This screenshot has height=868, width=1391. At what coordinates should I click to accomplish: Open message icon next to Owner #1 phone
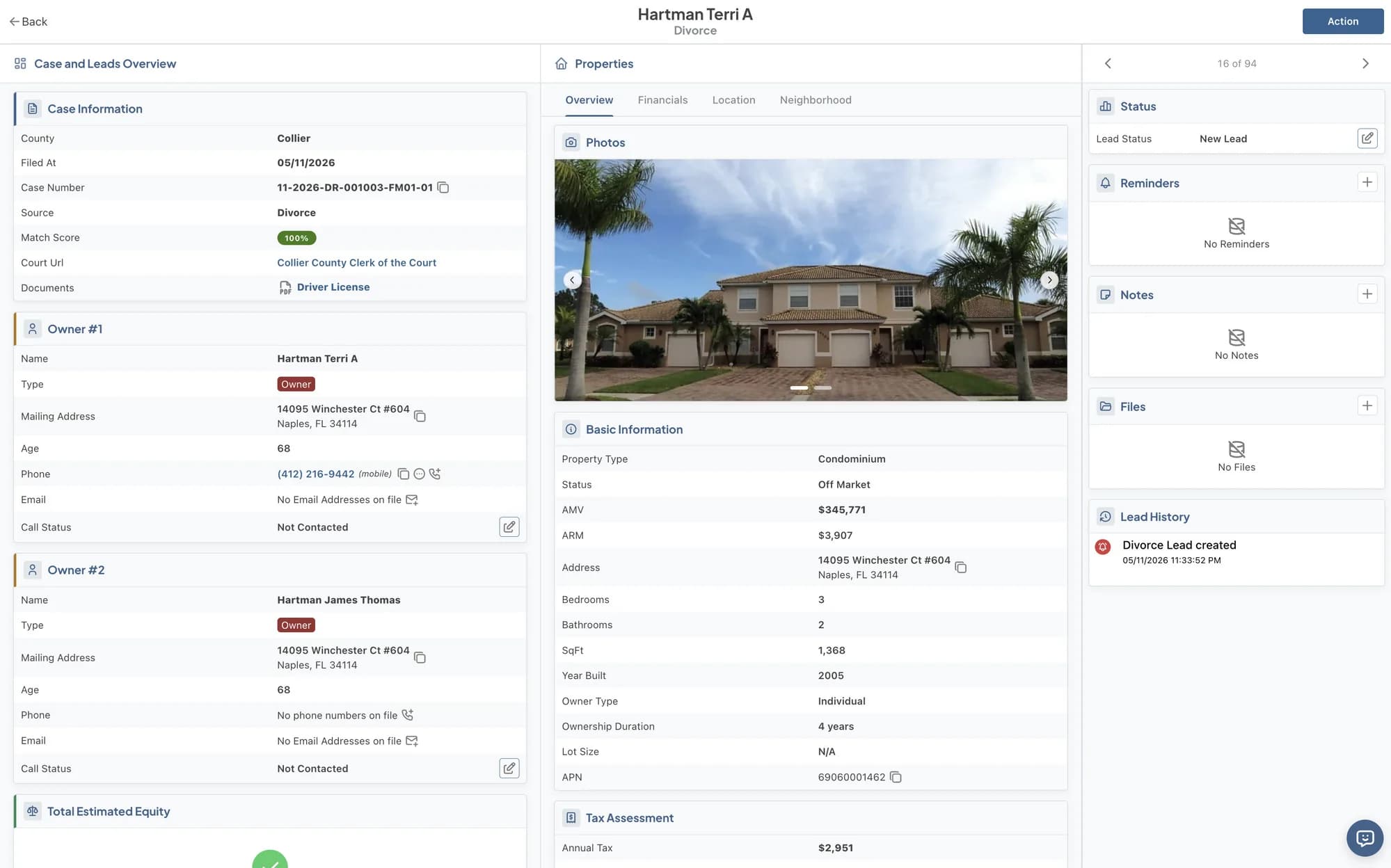[x=419, y=474]
